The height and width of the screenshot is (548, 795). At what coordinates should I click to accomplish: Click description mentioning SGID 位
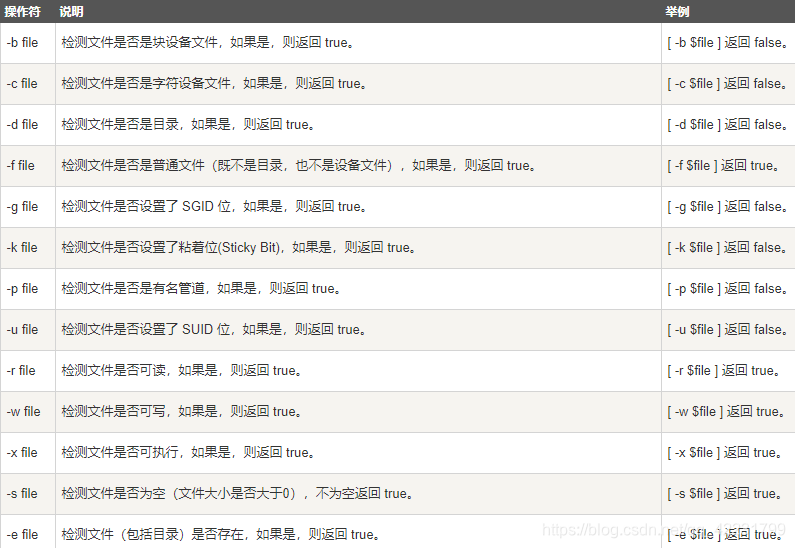pos(214,207)
